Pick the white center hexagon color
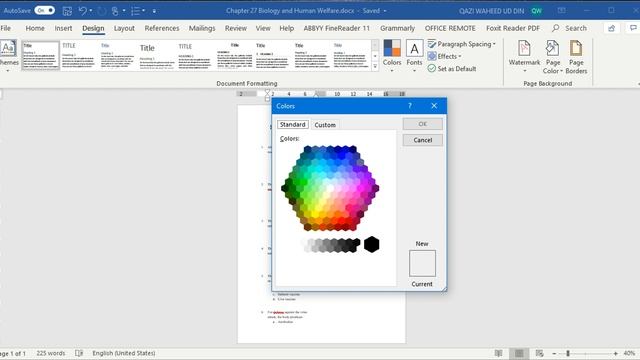Image resolution: width=640 pixels, height=360 pixels. click(x=330, y=189)
